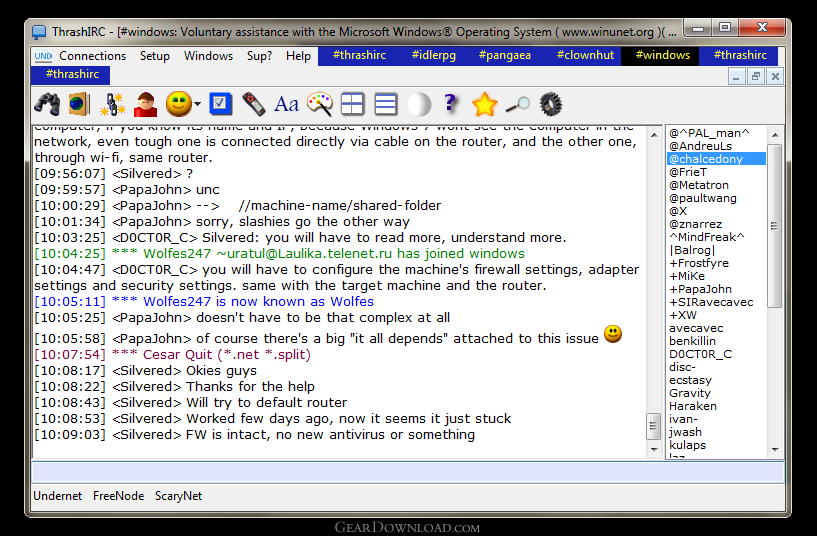The height and width of the screenshot is (536, 817).
Task: Click the chat scrollbar down arrow
Action: [x=654, y=450]
